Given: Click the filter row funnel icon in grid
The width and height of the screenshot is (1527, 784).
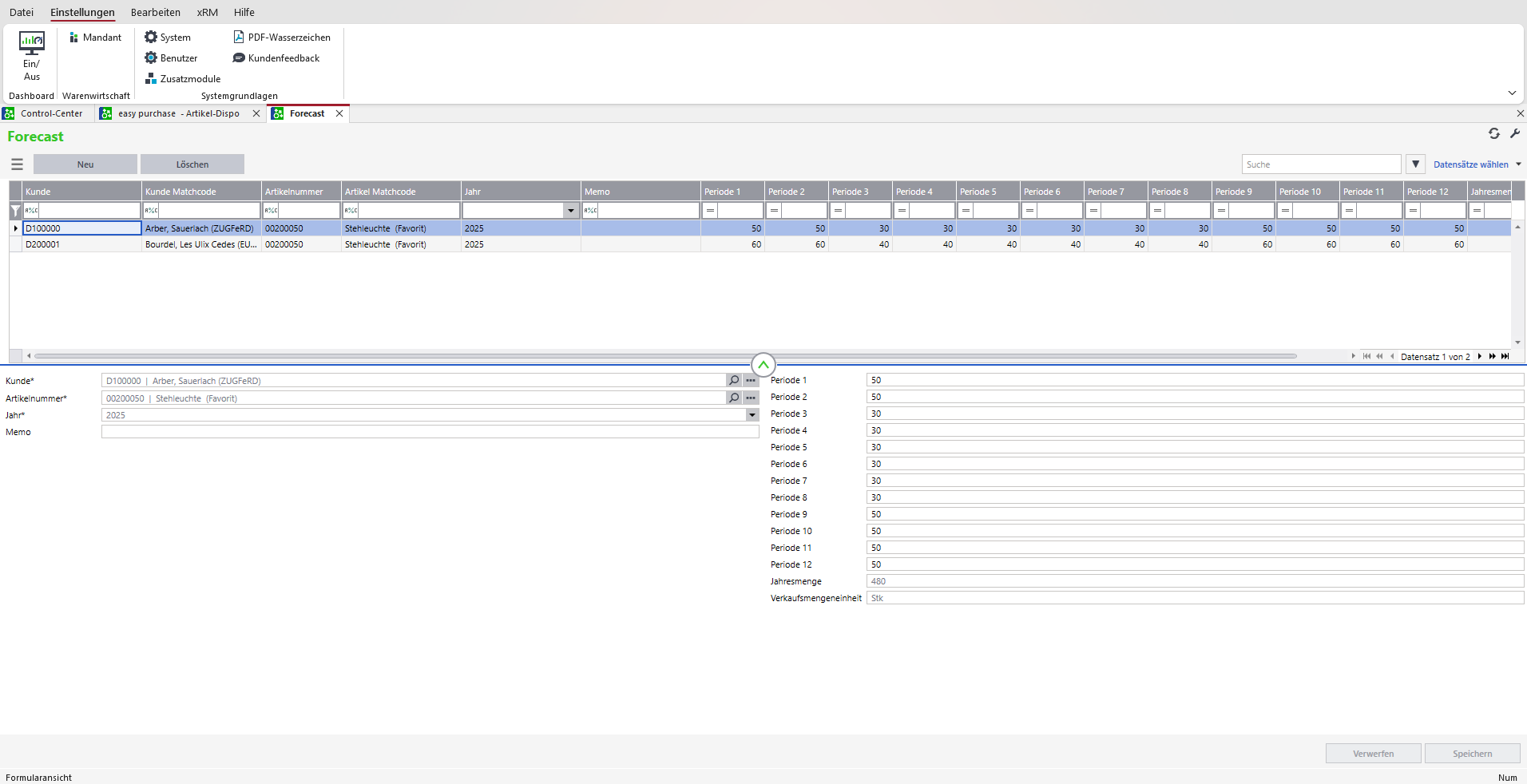Looking at the screenshot, I should click(15, 211).
